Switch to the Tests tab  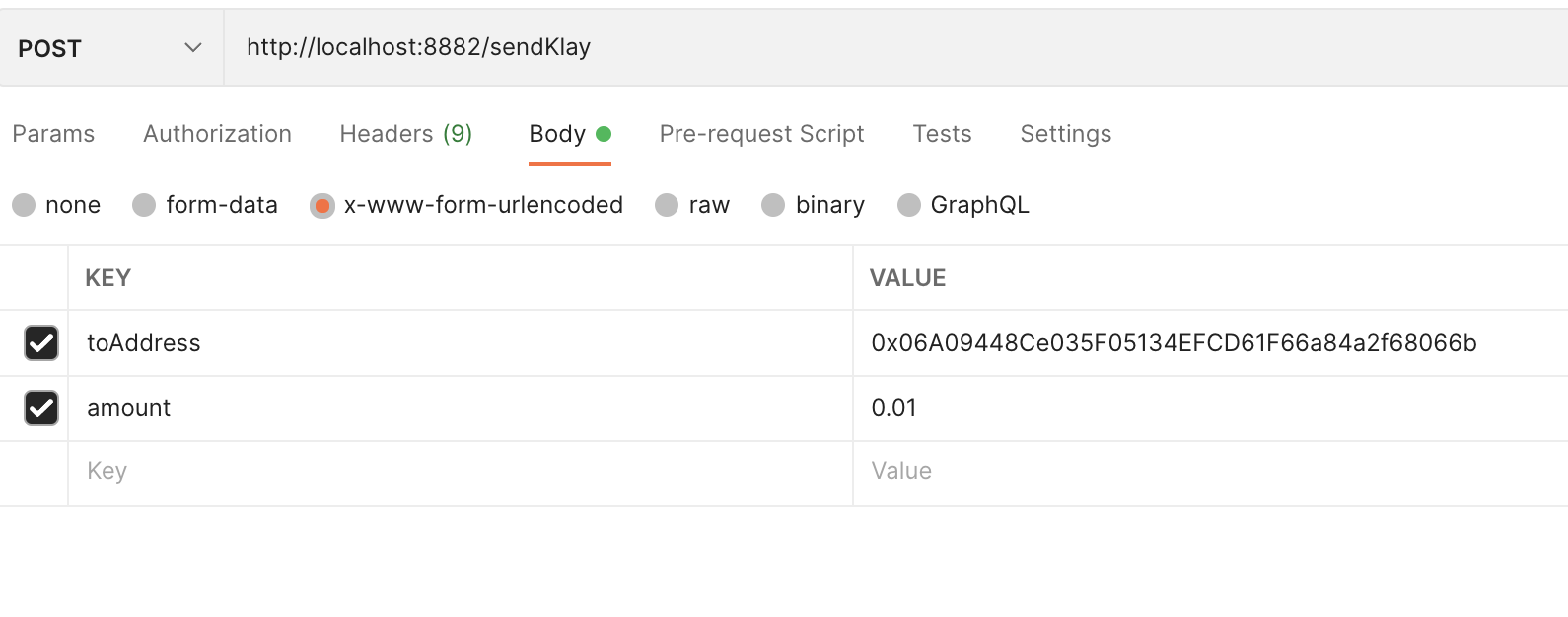point(942,134)
